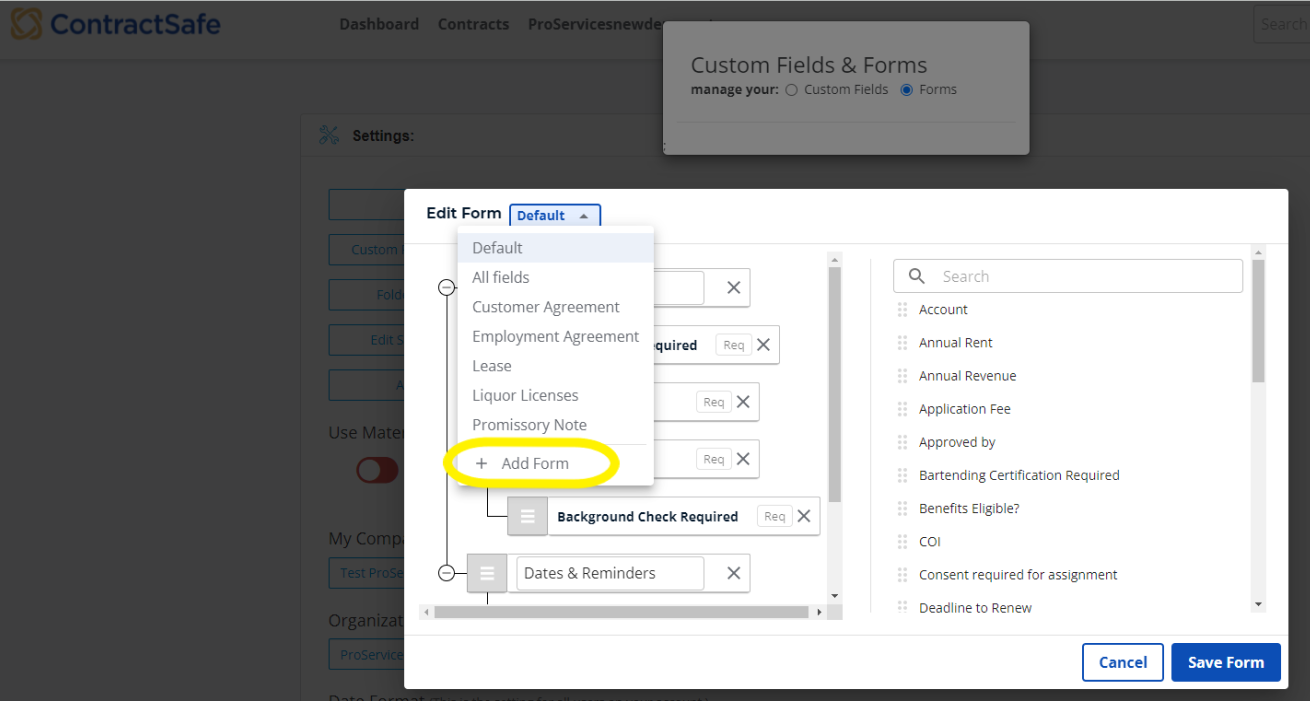Click the ContractSafe logo
The image size is (1310, 701).
coord(116,23)
